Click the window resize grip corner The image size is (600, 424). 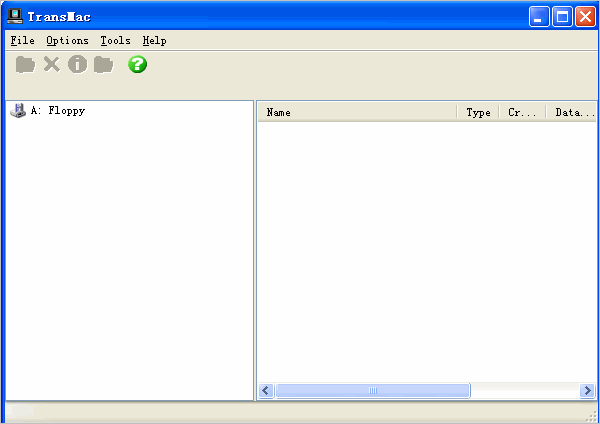592,417
